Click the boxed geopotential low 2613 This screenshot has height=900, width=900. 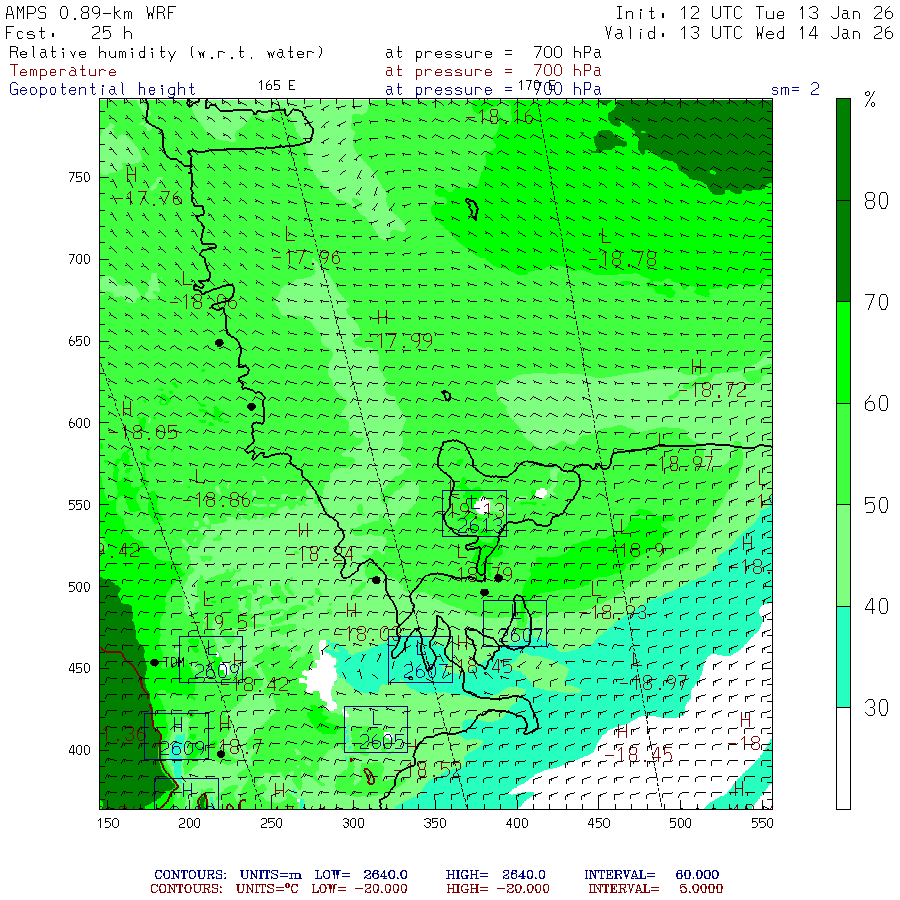click(475, 514)
